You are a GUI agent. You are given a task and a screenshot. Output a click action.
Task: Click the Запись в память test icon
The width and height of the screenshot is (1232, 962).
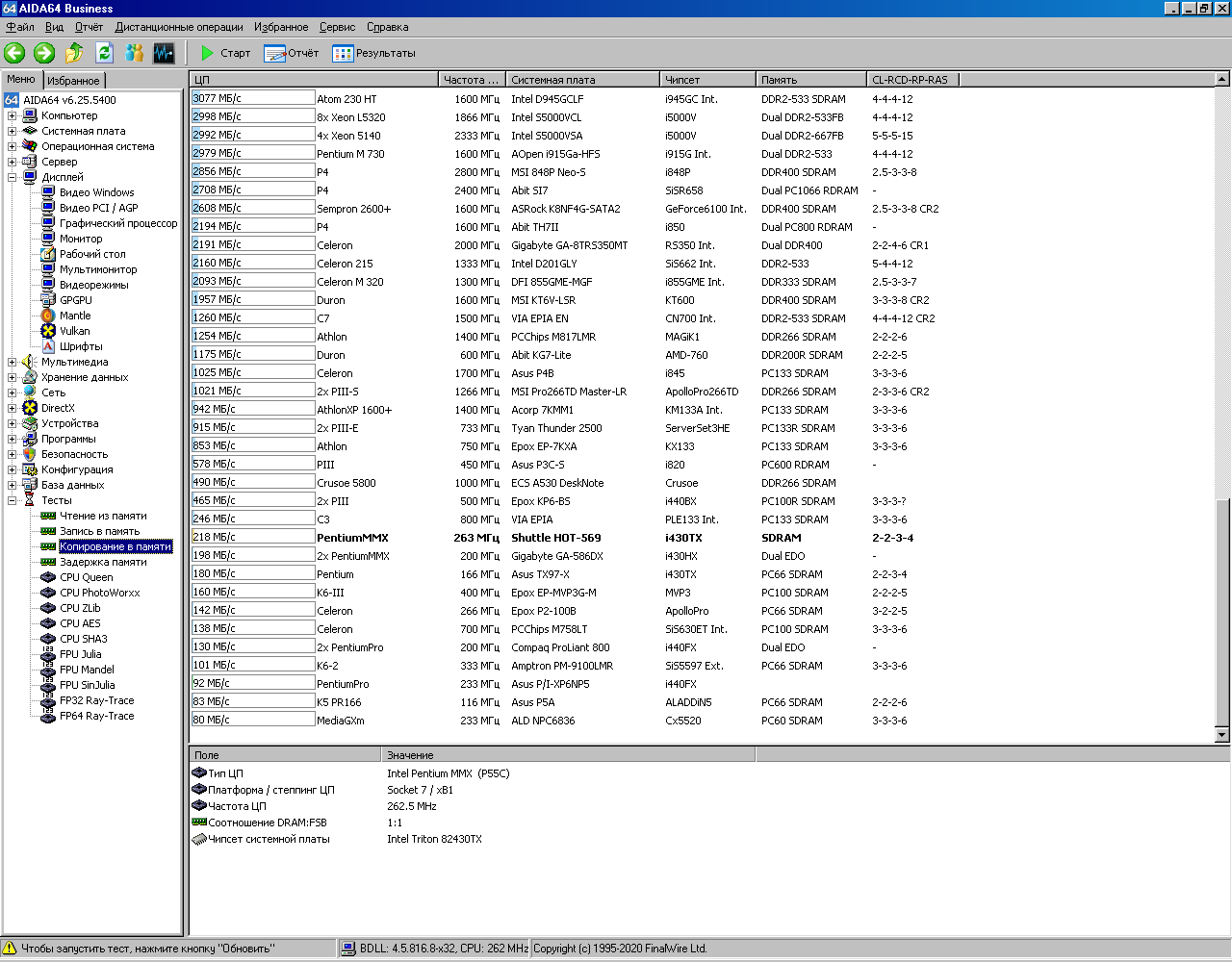[x=48, y=531]
